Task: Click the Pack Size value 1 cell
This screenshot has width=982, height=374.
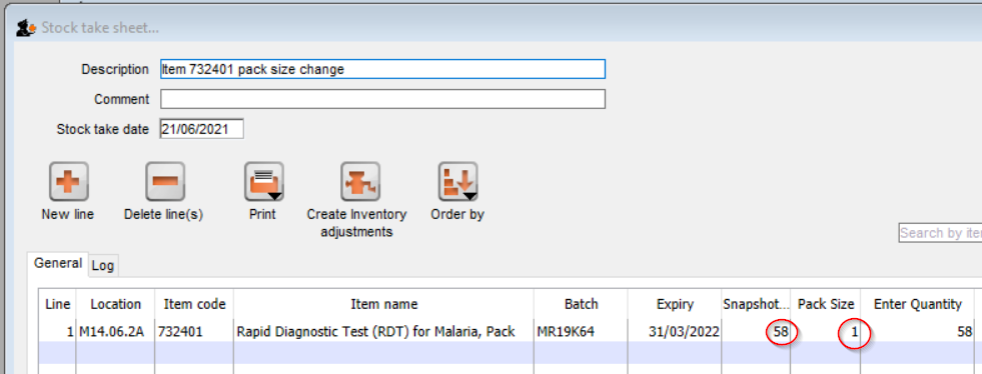Action: (825, 331)
